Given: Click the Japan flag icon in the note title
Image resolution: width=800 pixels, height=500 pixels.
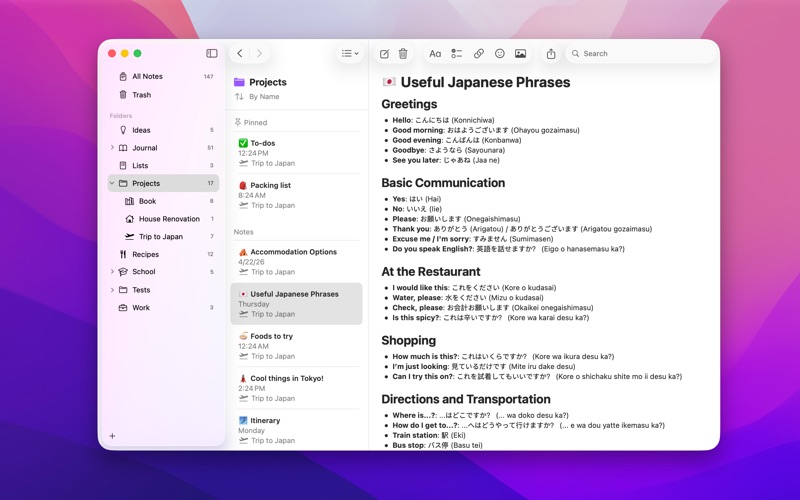Looking at the screenshot, I should 389,82.
